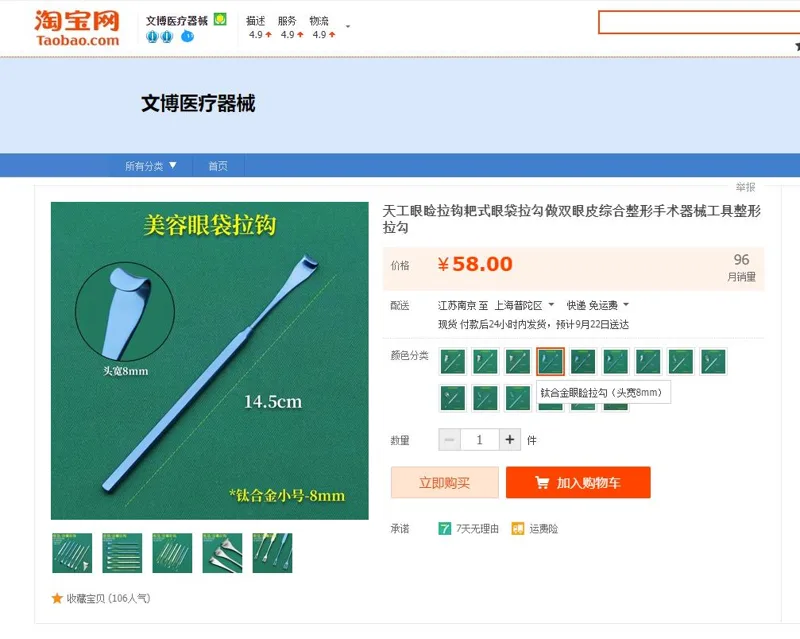The width and height of the screenshot is (800, 639).
Task: Expand the shop ratings detail arrow
Action: pyautogui.click(x=348, y=27)
